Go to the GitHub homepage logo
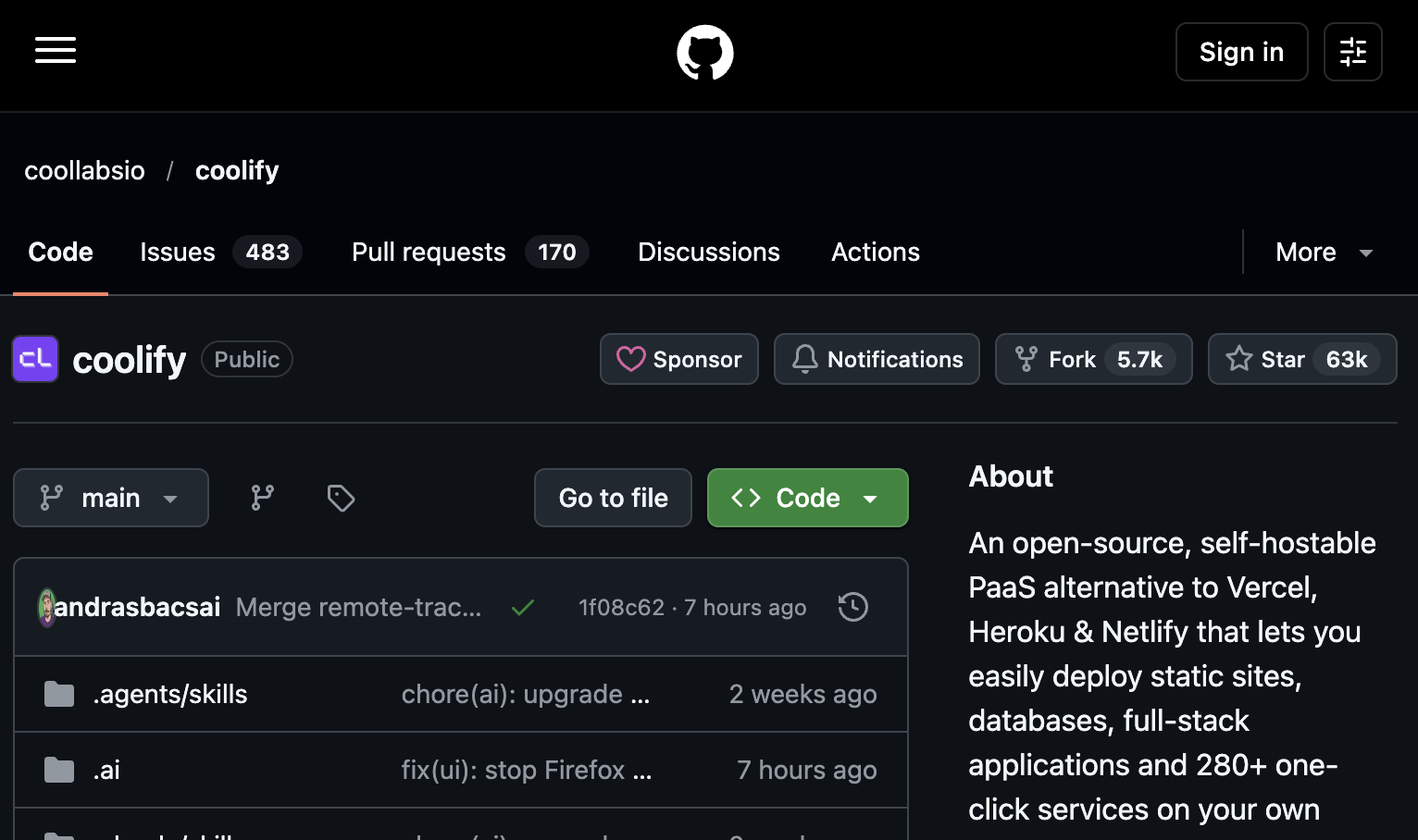The height and width of the screenshot is (840, 1418). click(705, 52)
